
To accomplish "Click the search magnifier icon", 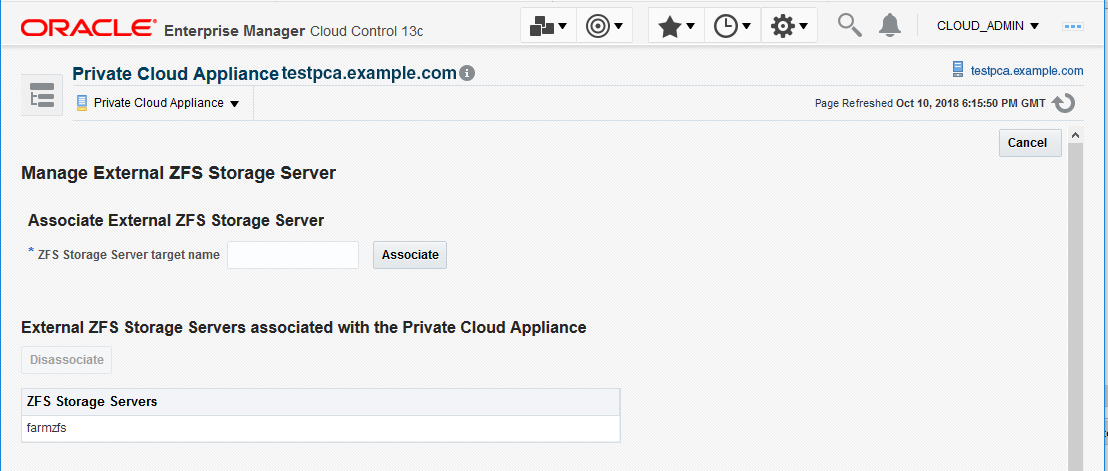I will click(x=849, y=25).
